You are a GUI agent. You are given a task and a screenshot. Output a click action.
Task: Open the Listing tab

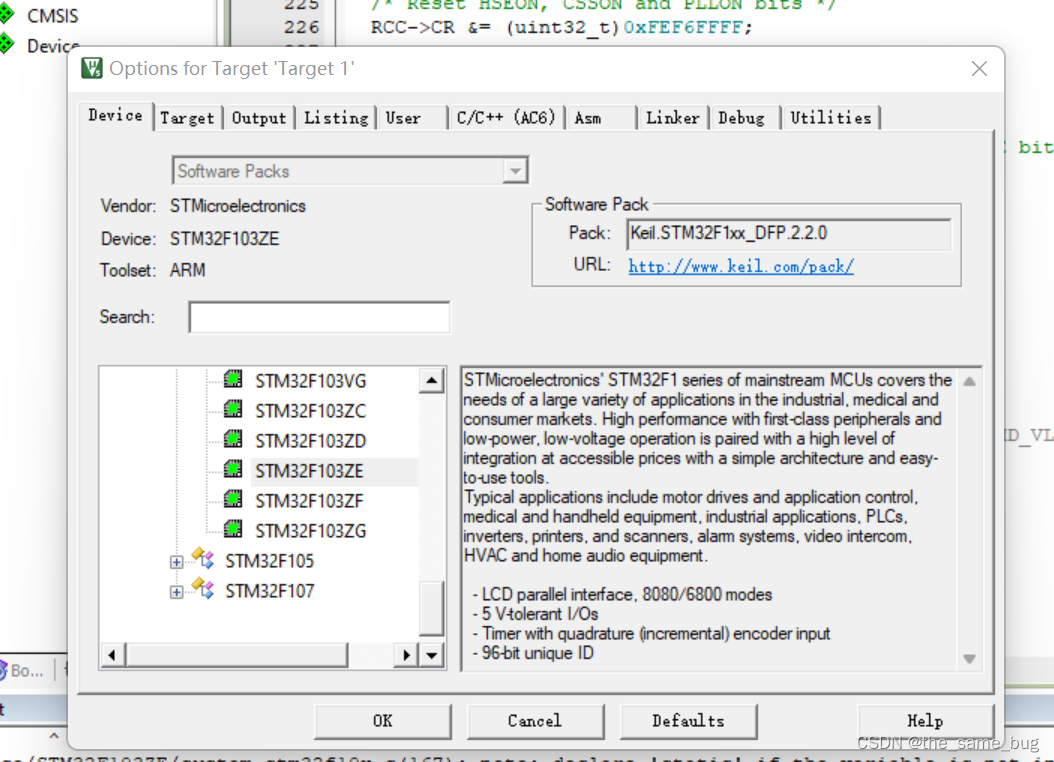pos(336,118)
